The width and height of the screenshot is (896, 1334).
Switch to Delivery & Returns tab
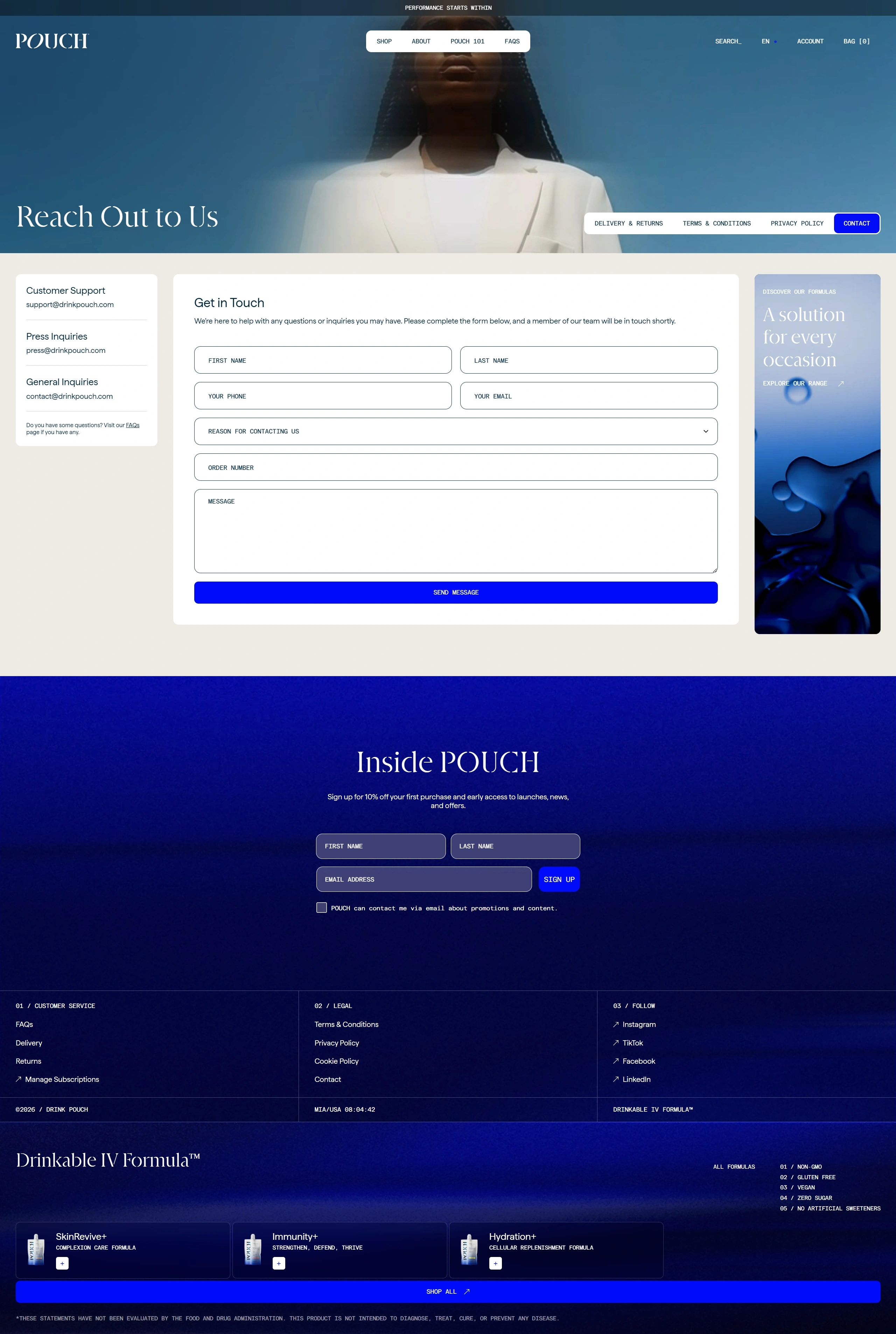pyautogui.click(x=628, y=223)
